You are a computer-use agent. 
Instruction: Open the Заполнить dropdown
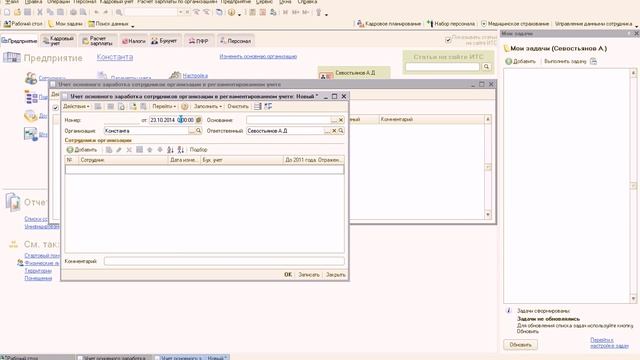point(208,107)
